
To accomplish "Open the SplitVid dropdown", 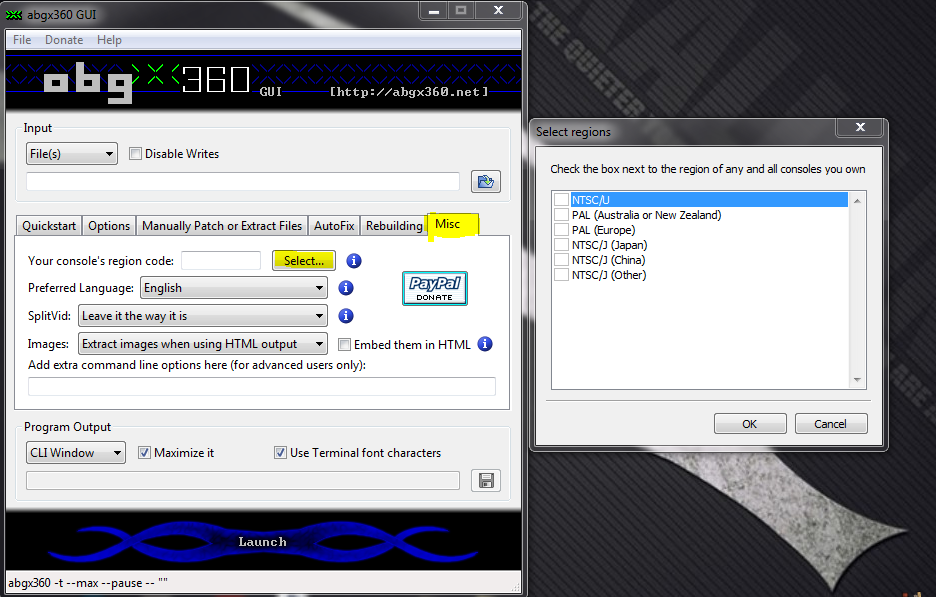I will (318, 315).
